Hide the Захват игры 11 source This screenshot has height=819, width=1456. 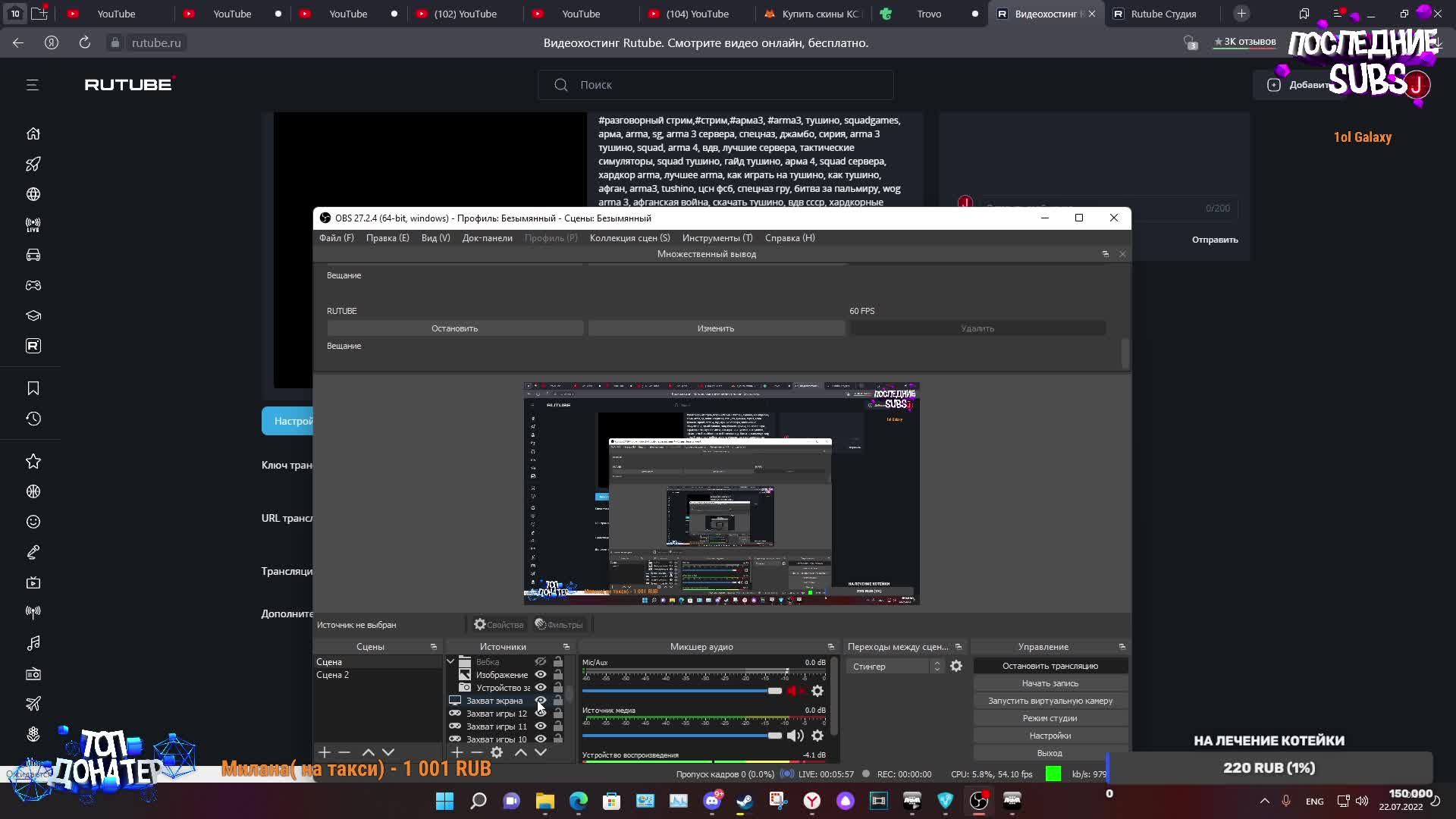[x=541, y=726]
